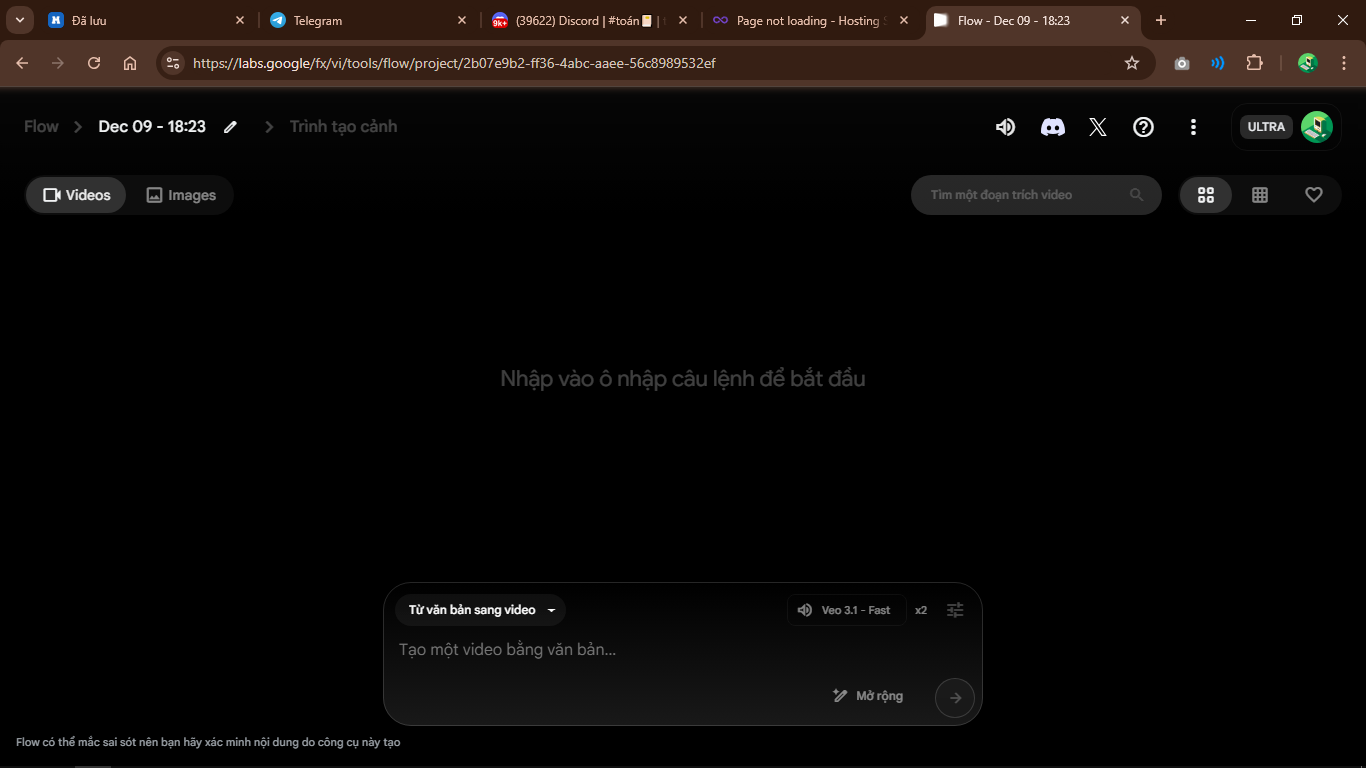This screenshot has height=768, width=1366.
Task: Click the arrow submit prompt button
Action: (954, 698)
